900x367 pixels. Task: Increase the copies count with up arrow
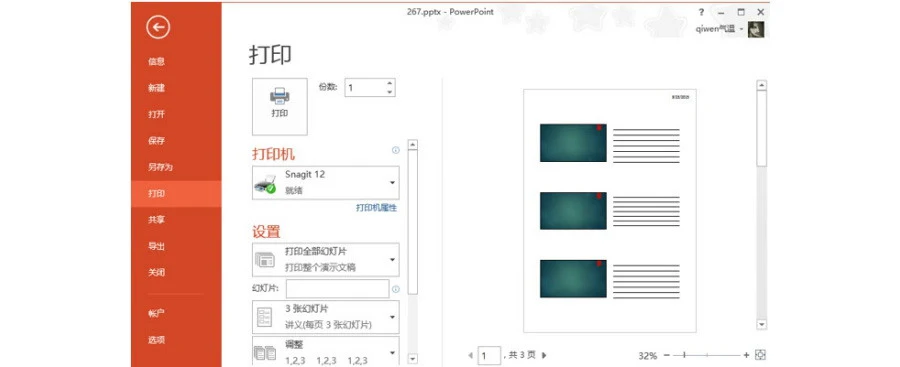[390, 83]
